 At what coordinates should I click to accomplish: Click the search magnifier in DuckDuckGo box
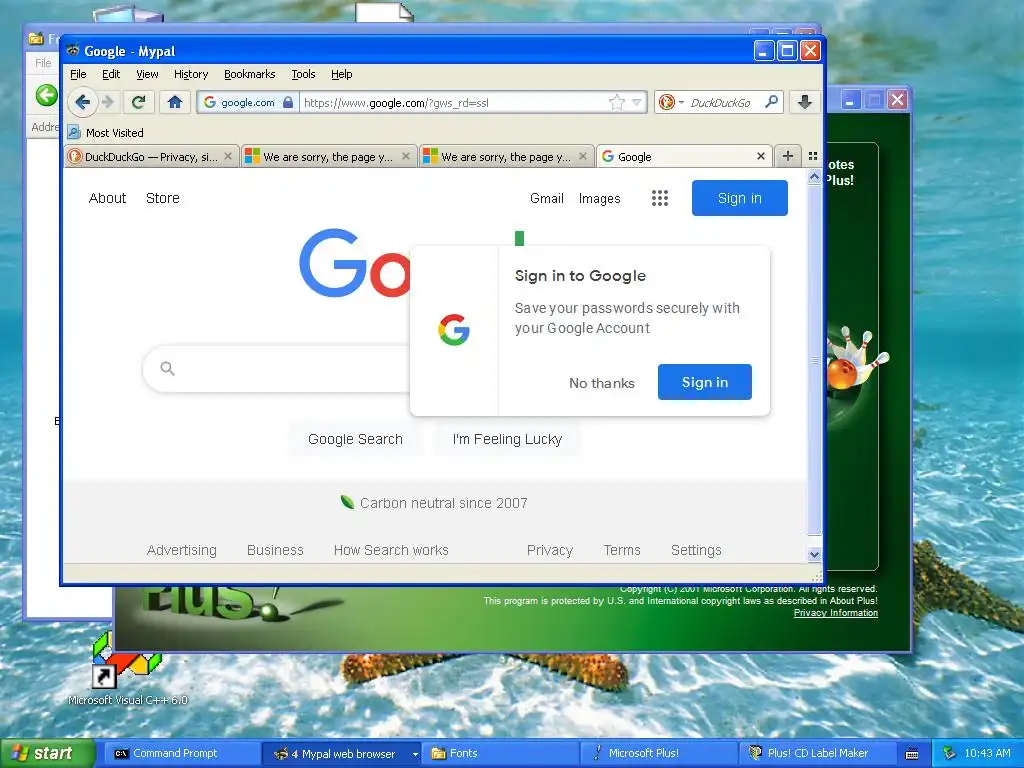coord(771,102)
